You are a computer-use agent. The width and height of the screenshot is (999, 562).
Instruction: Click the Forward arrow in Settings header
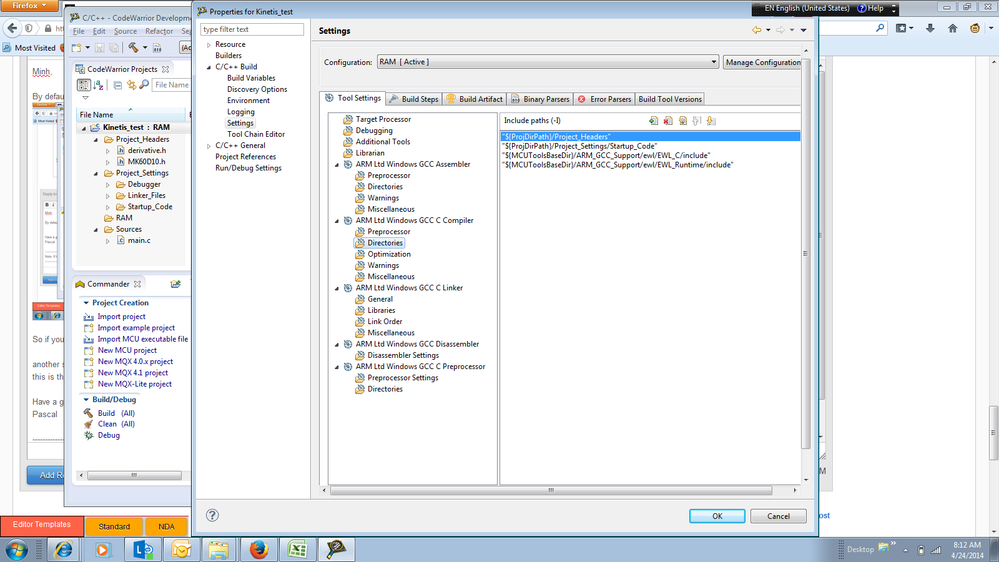[780, 30]
